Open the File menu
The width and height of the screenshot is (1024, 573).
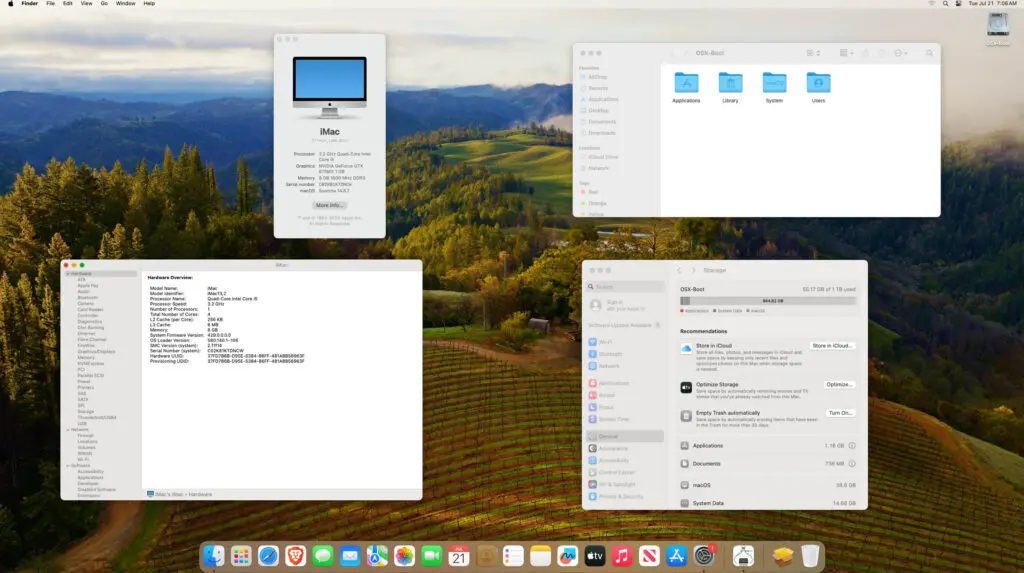(50, 4)
